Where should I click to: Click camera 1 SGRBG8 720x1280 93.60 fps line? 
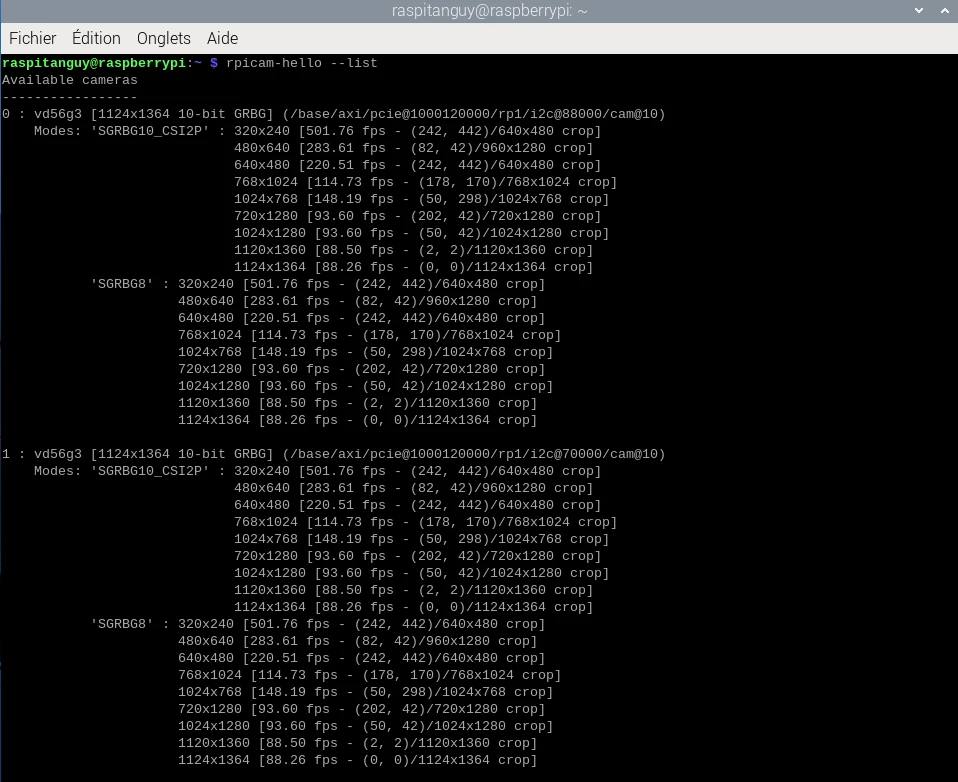click(362, 709)
